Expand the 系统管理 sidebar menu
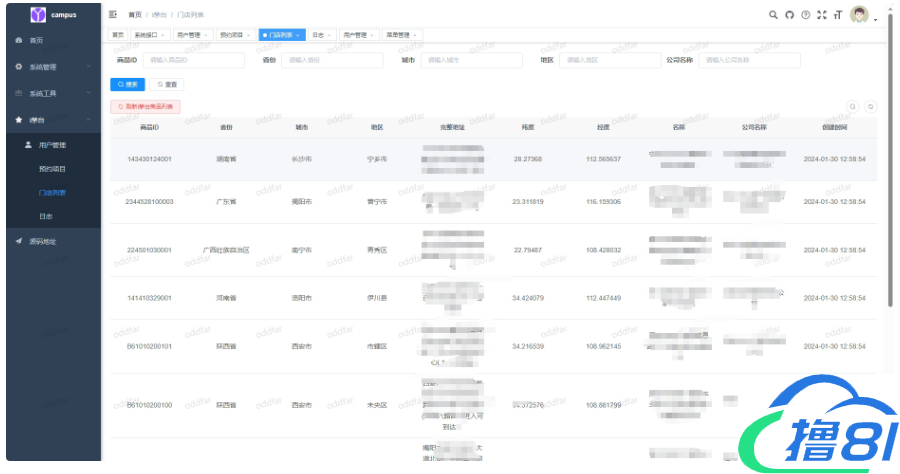Screen dimensions: 900x474 (x=50, y=67)
